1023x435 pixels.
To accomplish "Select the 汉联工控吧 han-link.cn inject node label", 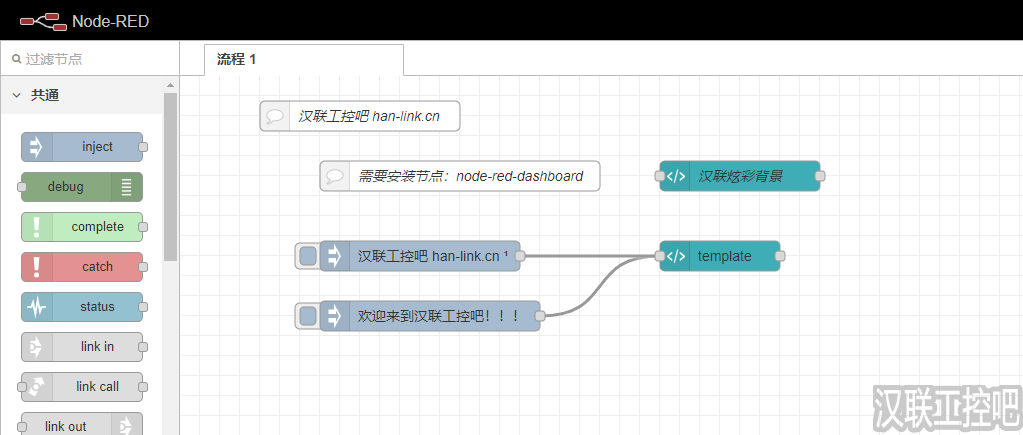I will click(433, 256).
